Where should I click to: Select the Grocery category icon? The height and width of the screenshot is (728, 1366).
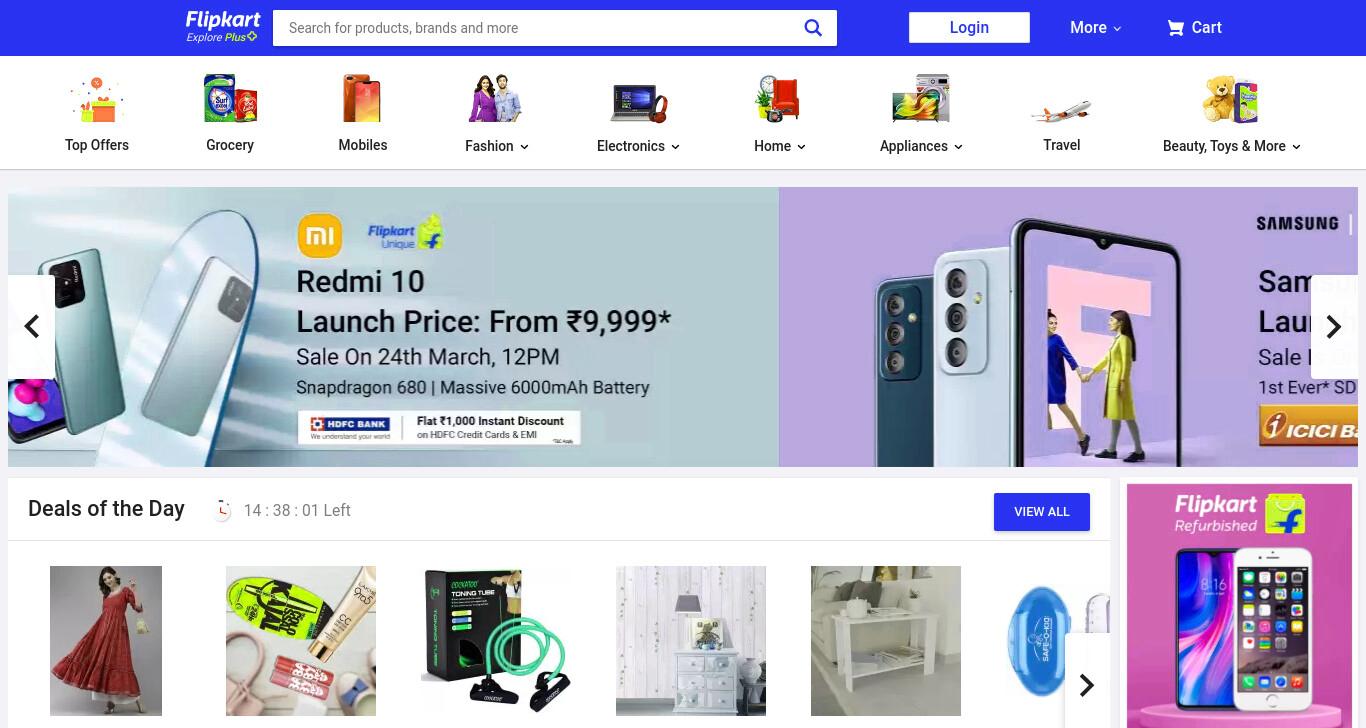coord(230,99)
